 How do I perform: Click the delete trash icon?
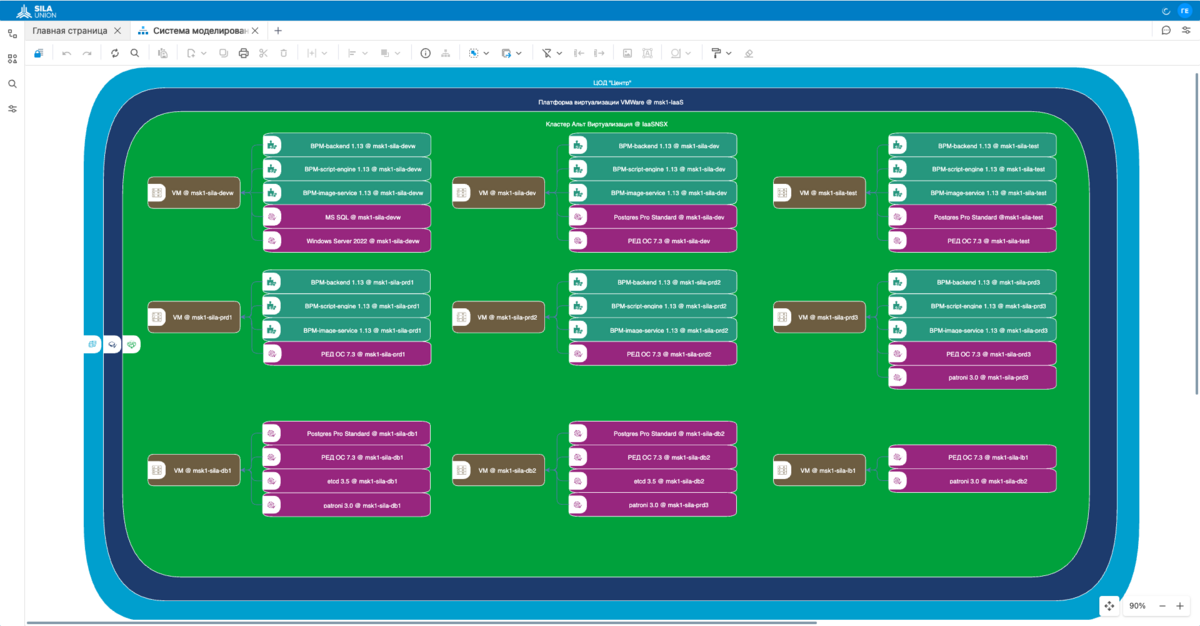(284, 53)
